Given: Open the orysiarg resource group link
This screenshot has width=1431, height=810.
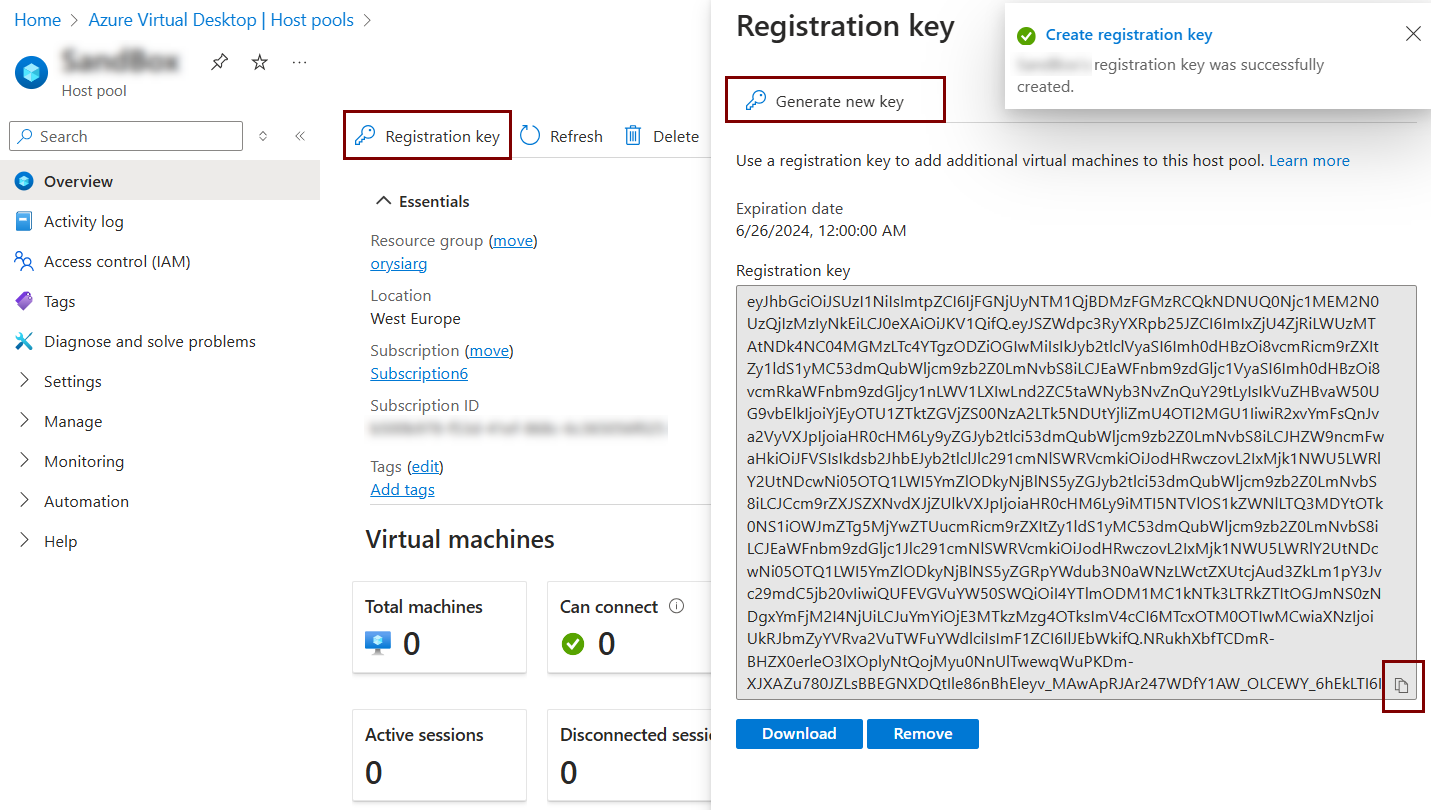Looking at the screenshot, I should click(x=398, y=264).
